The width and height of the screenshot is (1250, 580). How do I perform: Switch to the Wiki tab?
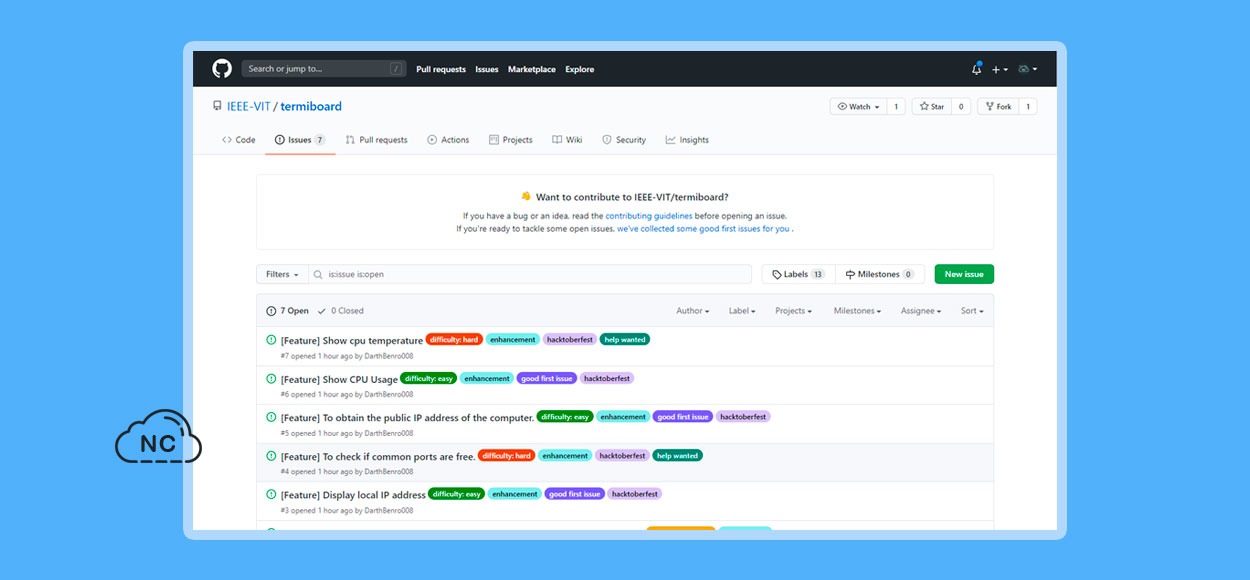tap(567, 140)
